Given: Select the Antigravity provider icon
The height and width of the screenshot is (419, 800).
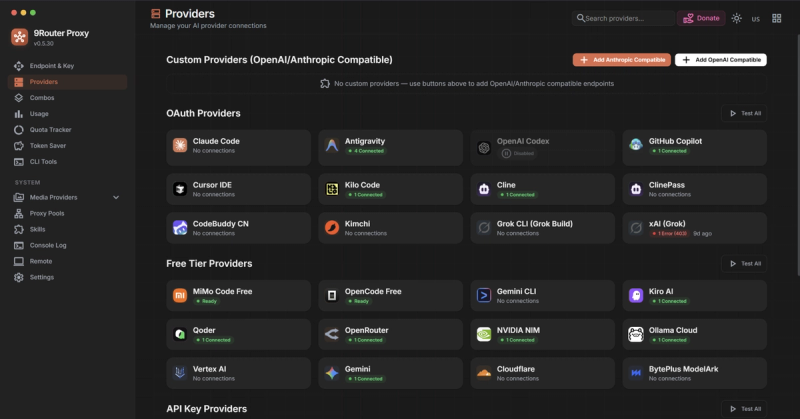Looking at the screenshot, I should click(332, 145).
